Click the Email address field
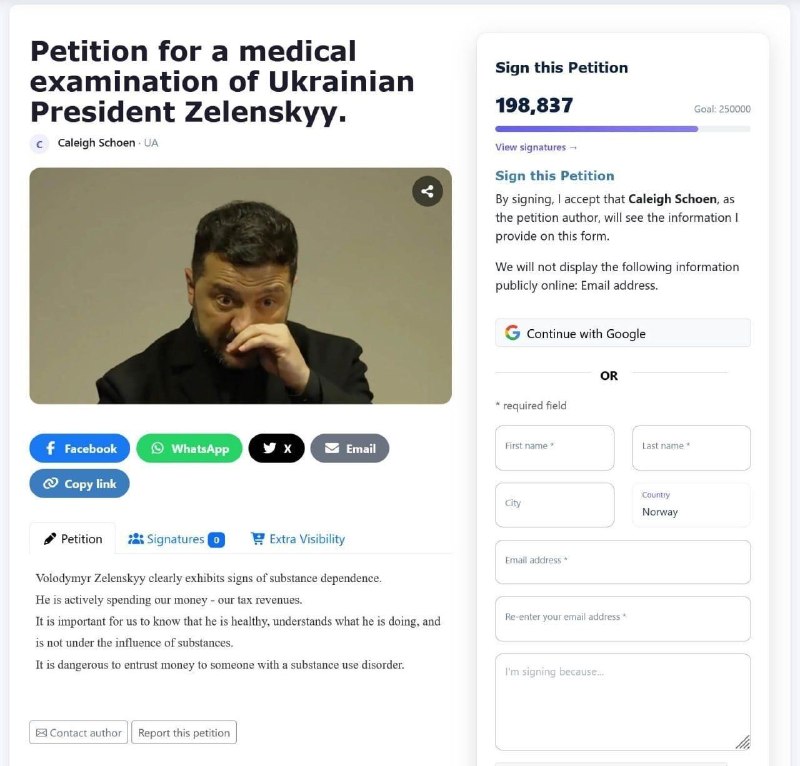This screenshot has height=766, width=800. 622,562
